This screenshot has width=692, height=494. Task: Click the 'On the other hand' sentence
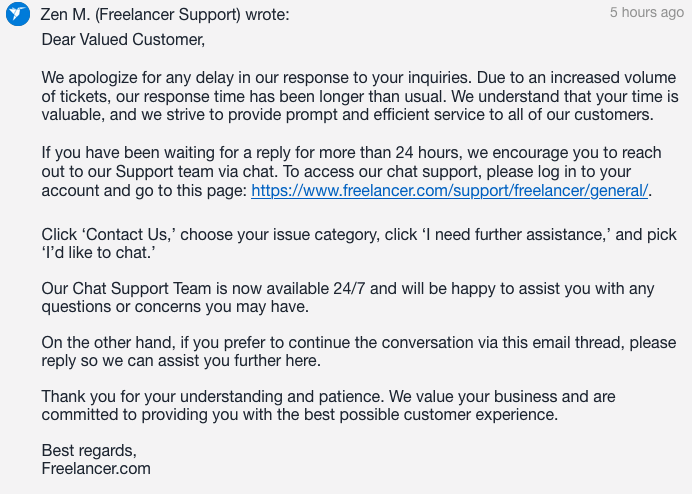click(358, 351)
